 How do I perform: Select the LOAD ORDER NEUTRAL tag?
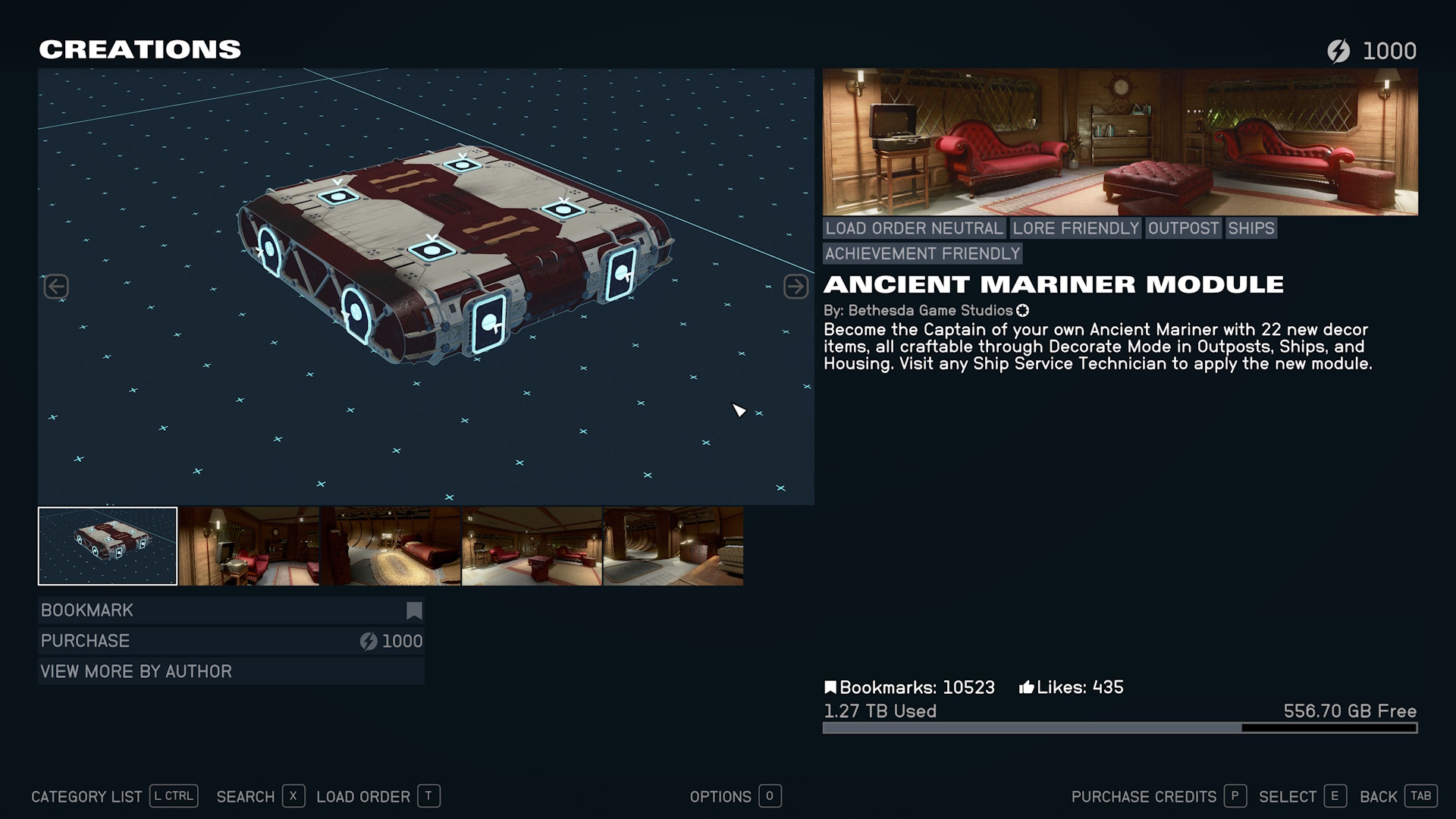(914, 228)
